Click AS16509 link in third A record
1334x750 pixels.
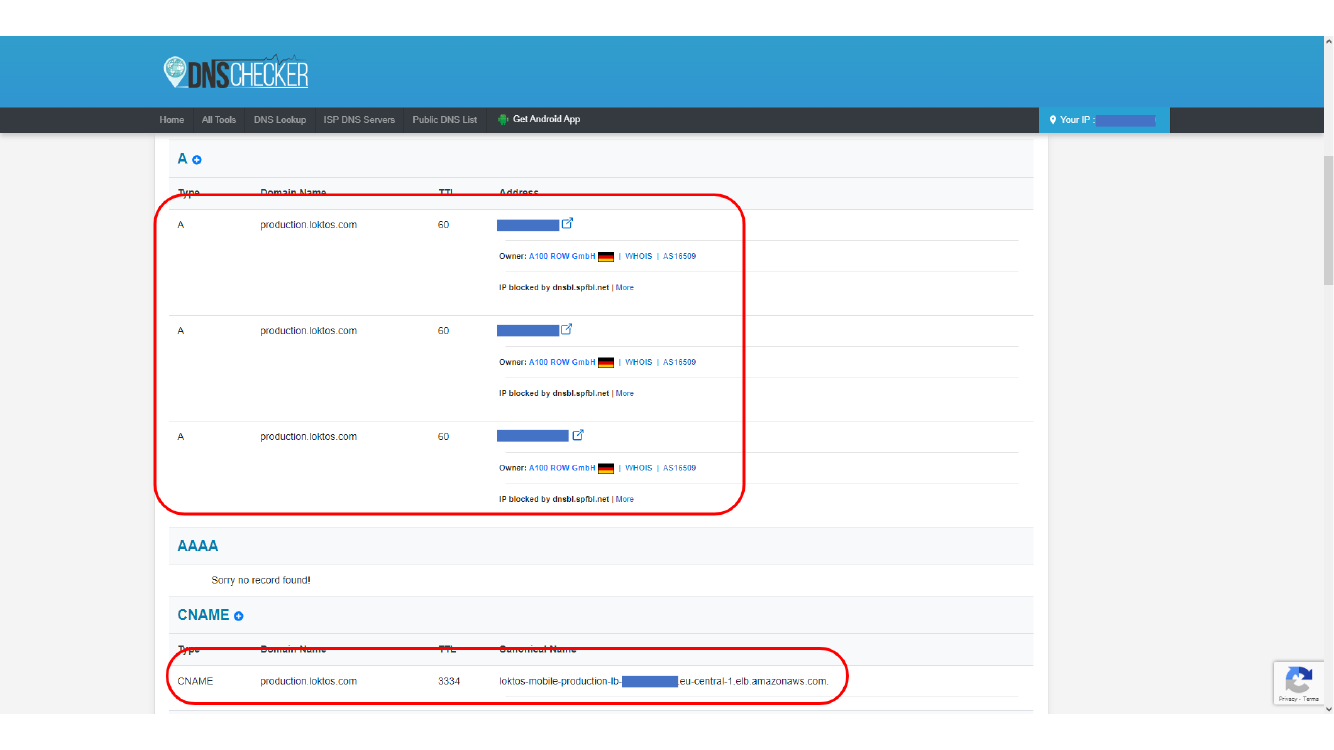(679, 469)
